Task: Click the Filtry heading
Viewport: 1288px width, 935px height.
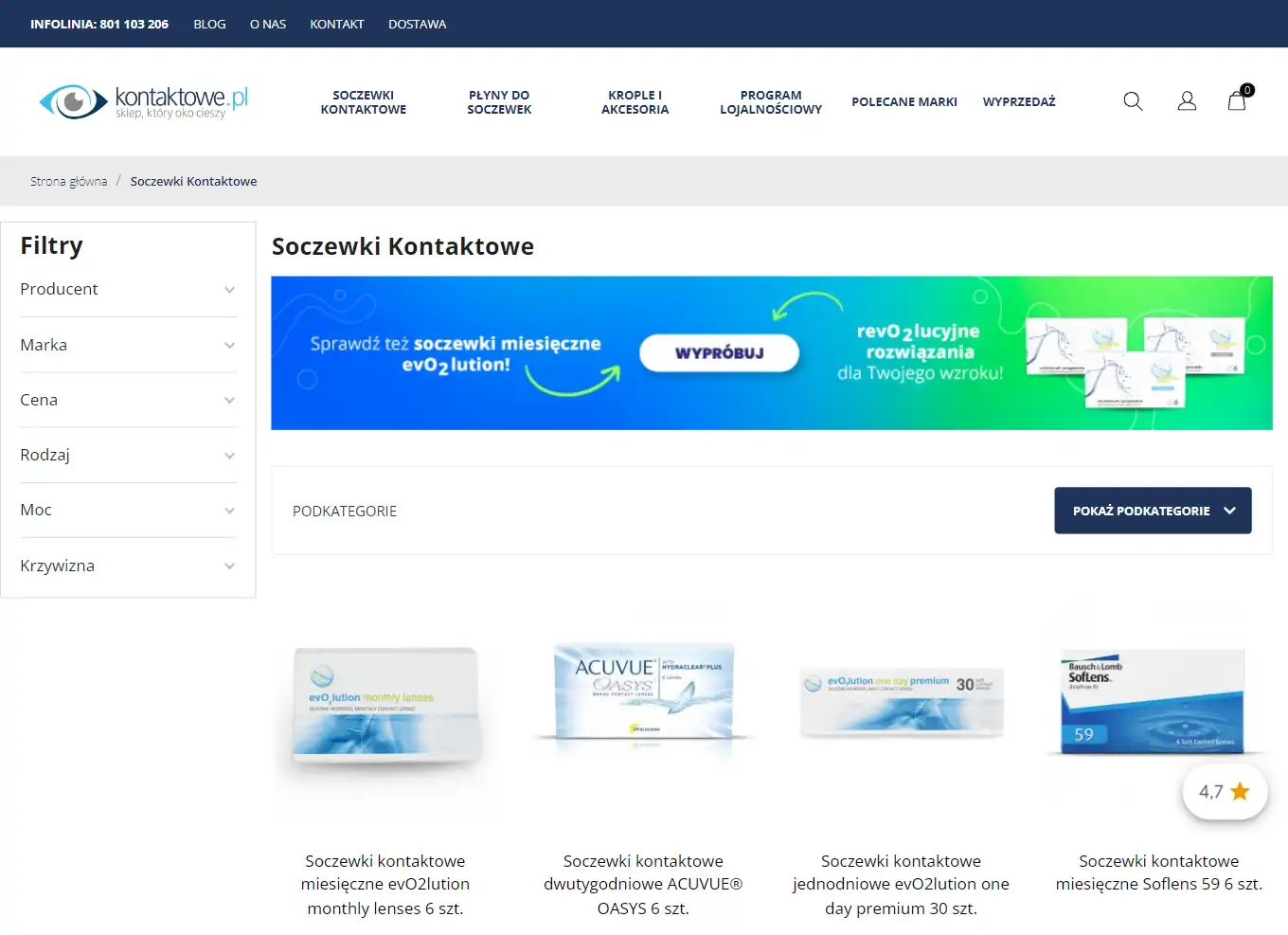Action: [52, 246]
